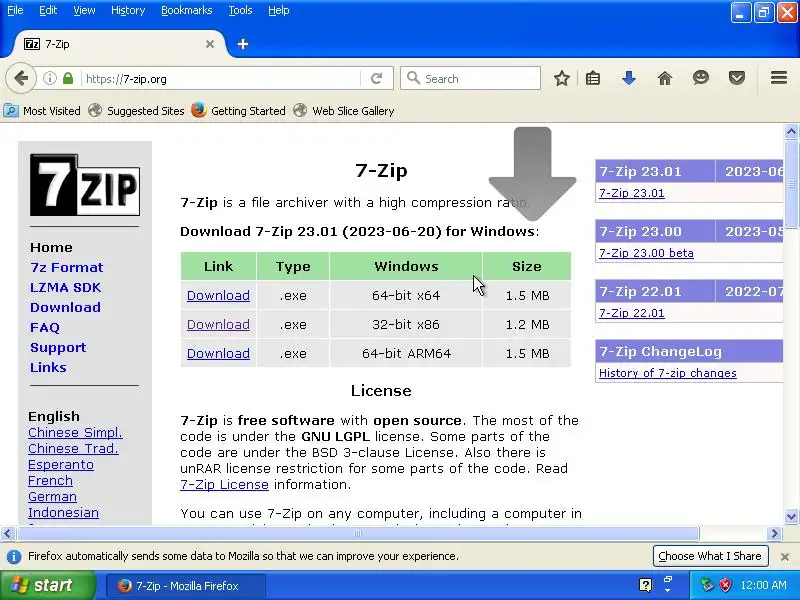Go to Home in sidebar
800x600 pixels.
click(51, 247)
